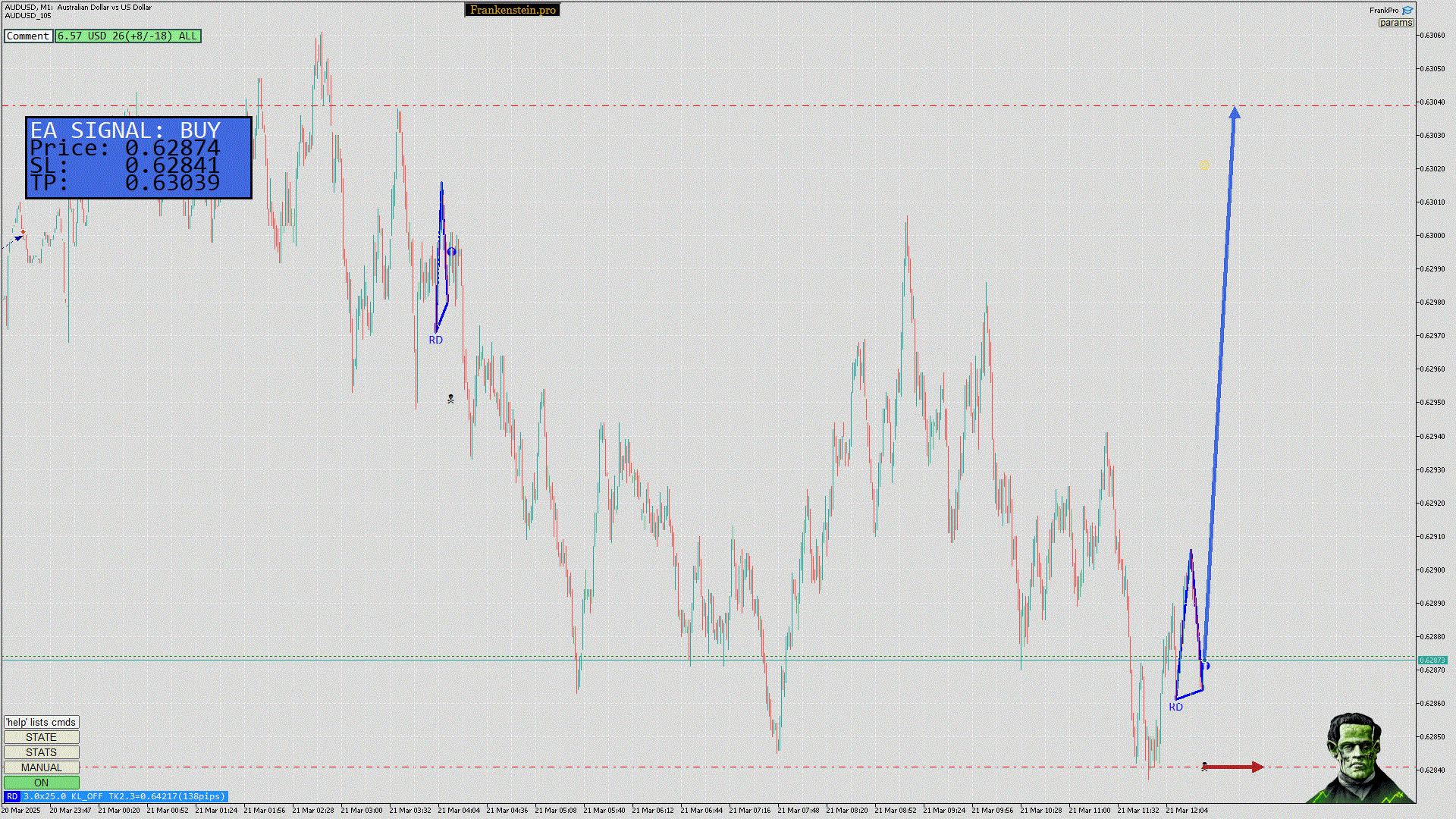
Task: Open the params panel
Action: 1395,23
